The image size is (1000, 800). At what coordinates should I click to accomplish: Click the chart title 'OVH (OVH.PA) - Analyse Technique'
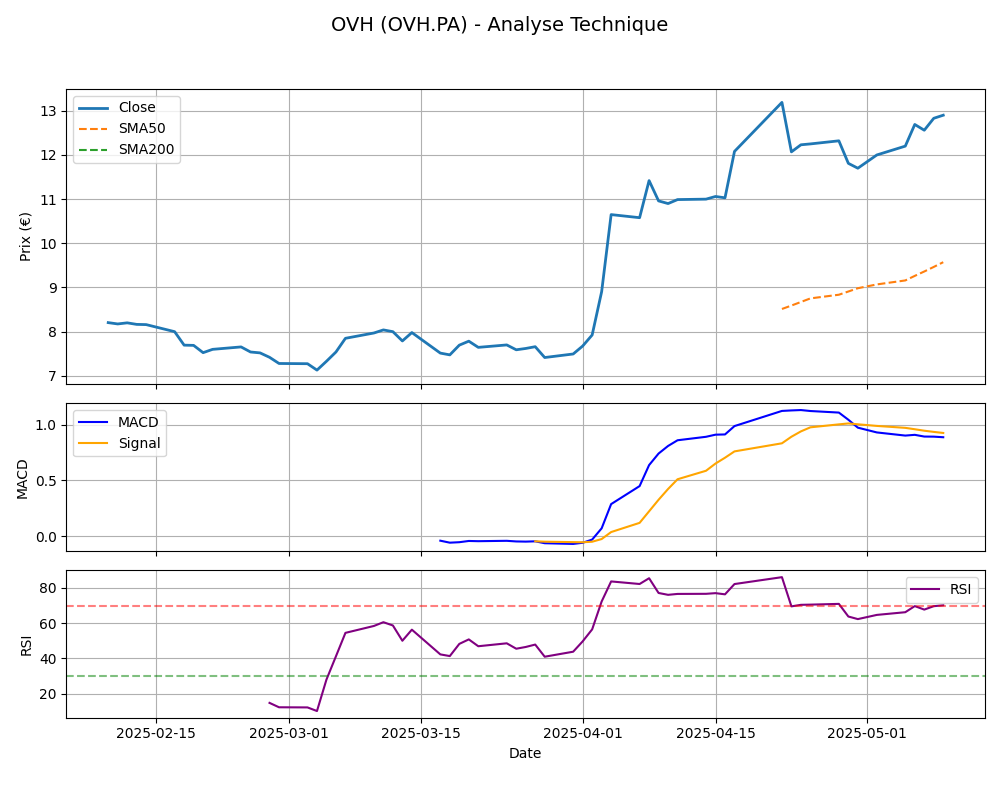(x=499, y=24)
